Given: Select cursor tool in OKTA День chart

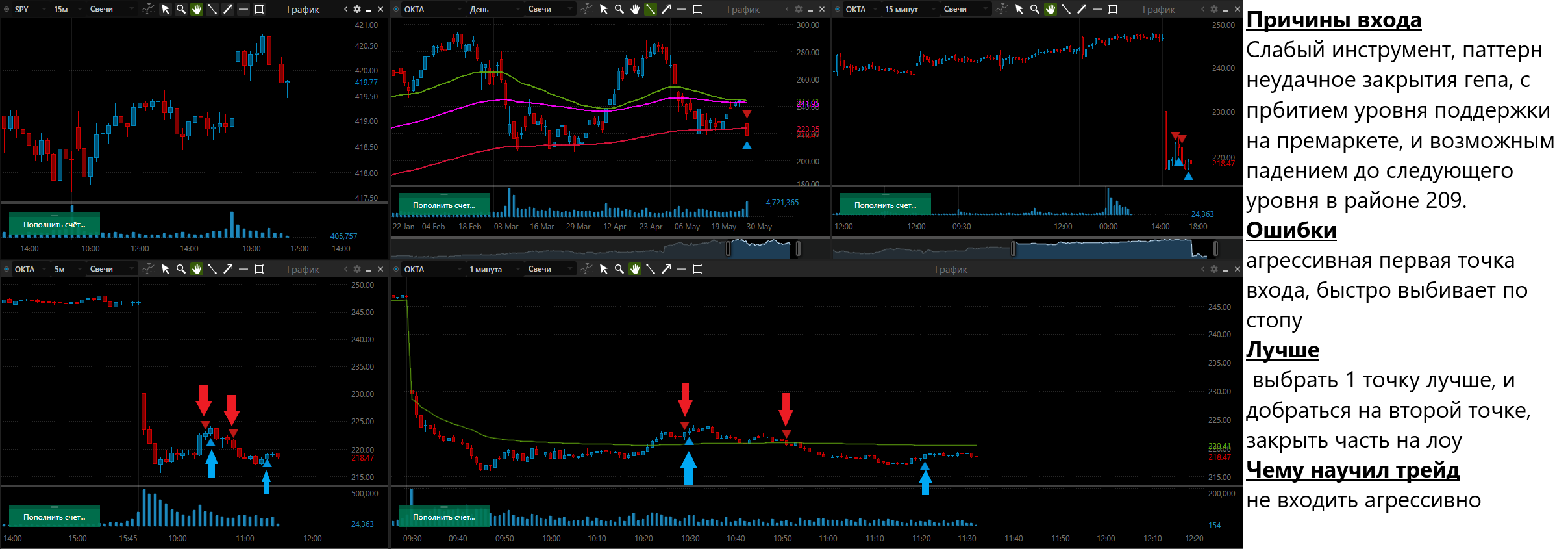Looking at the screenshot, I should click(604, 9).
